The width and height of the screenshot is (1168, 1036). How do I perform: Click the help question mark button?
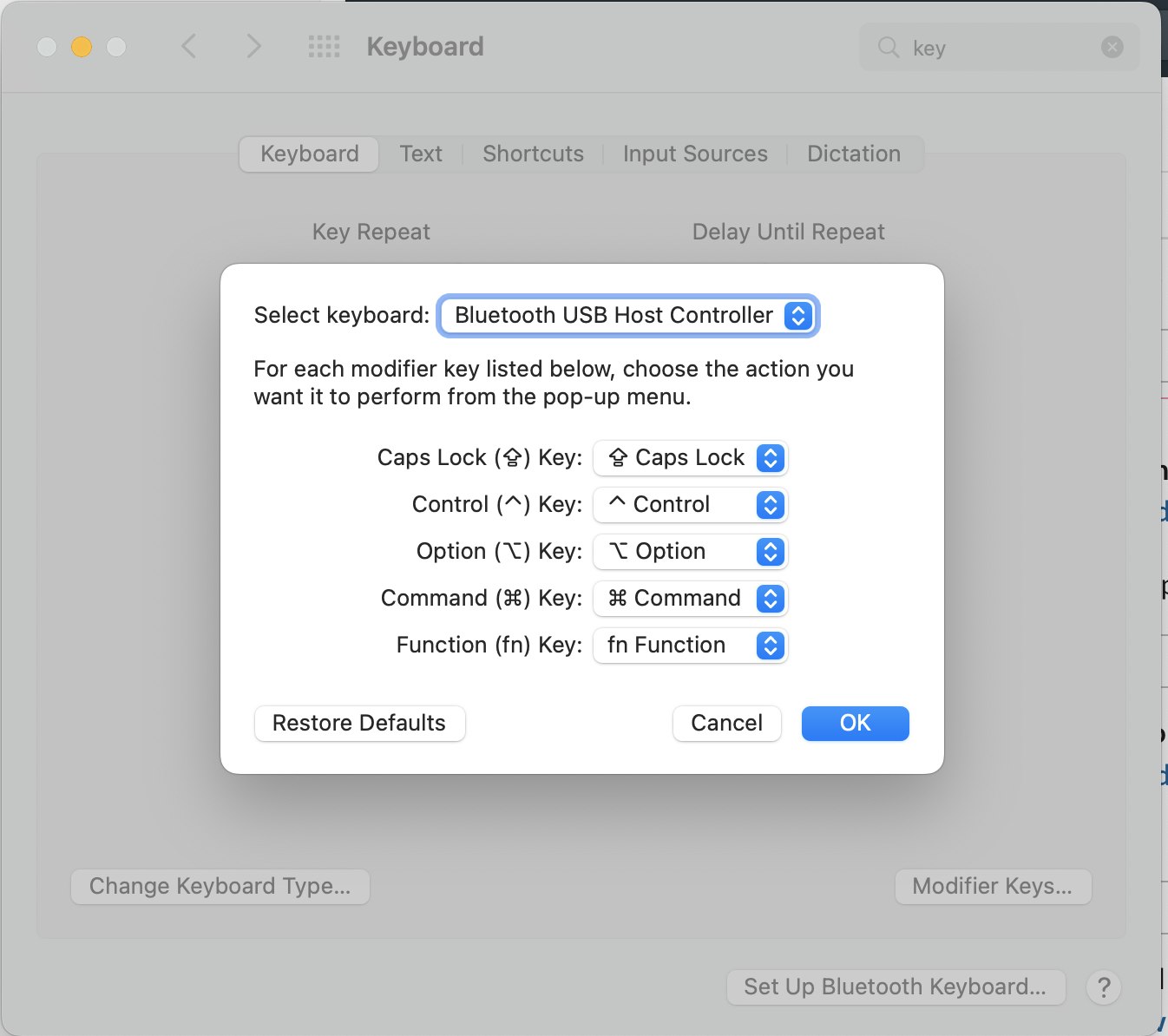tap(1103, 987)
